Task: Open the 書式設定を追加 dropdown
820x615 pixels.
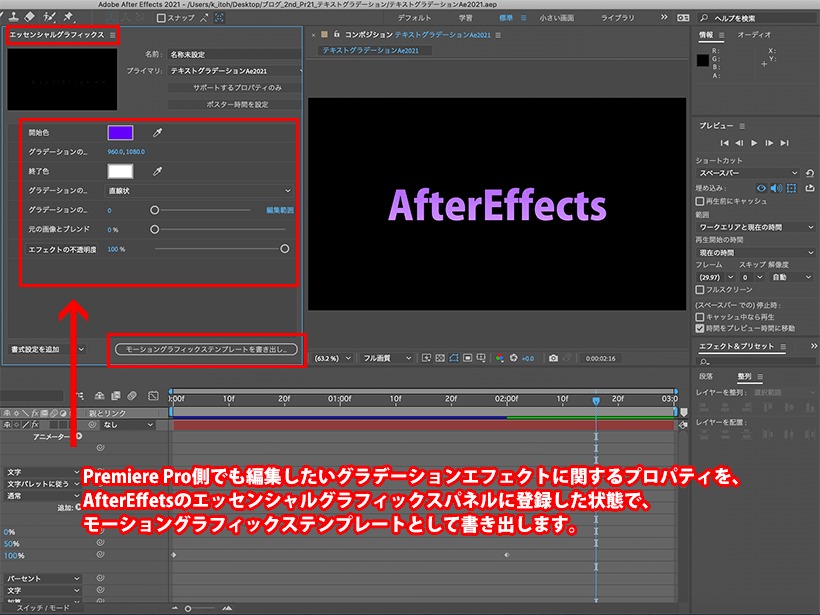Action: tap(47, 349)
